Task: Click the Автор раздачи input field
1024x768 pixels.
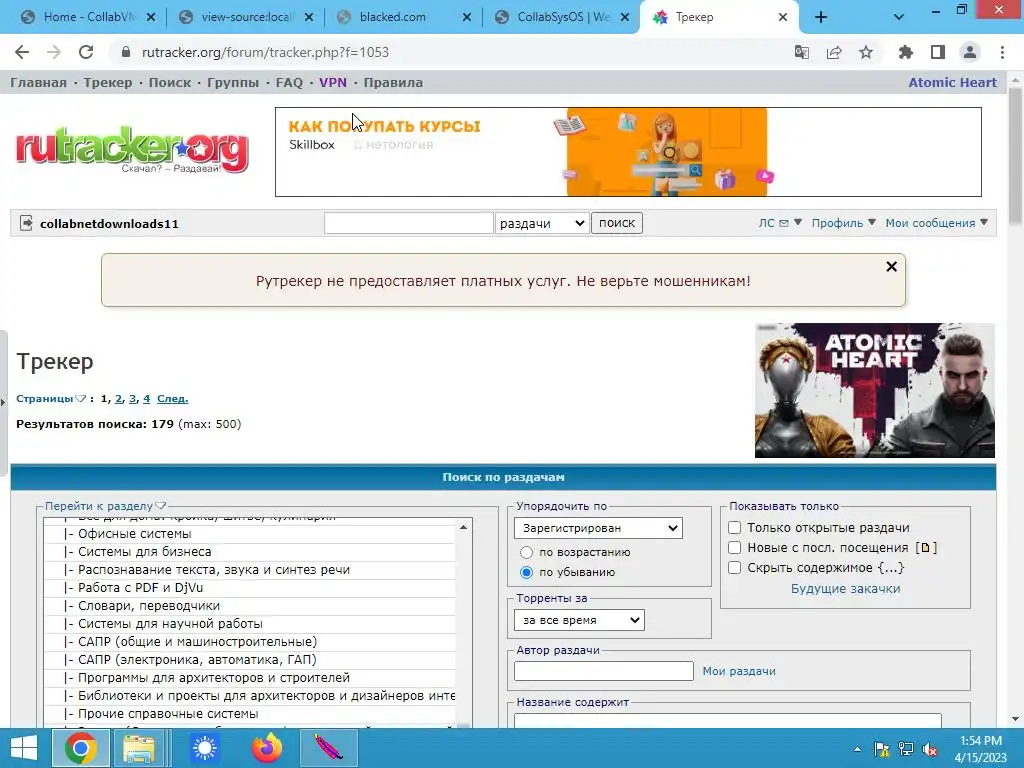Action: (603, 671)
